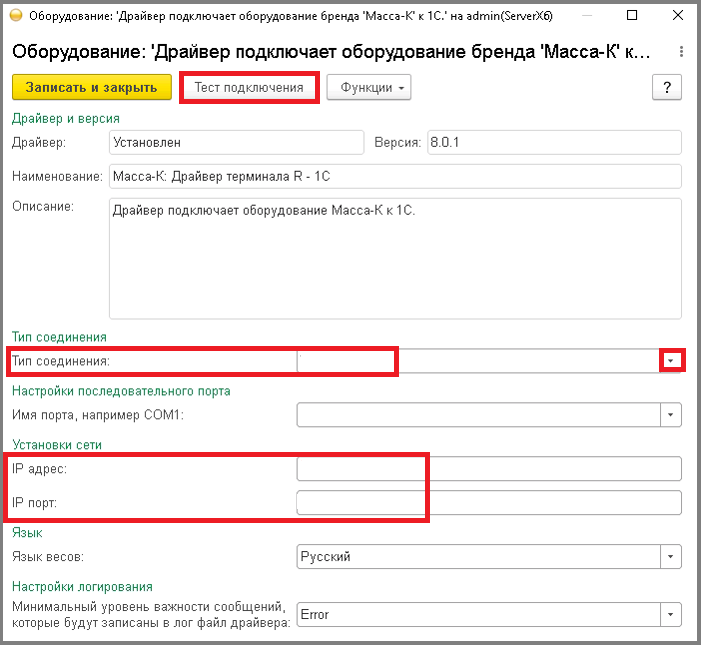
Task: Click the yellow 1C application icon in title bar
Action: click(x=16, y=16)
